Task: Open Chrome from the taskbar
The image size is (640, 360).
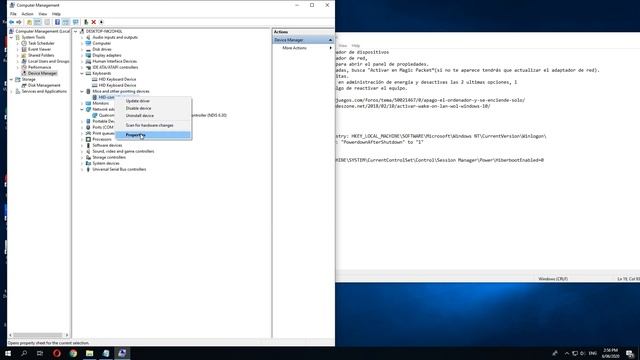Action: click(73, 353)
